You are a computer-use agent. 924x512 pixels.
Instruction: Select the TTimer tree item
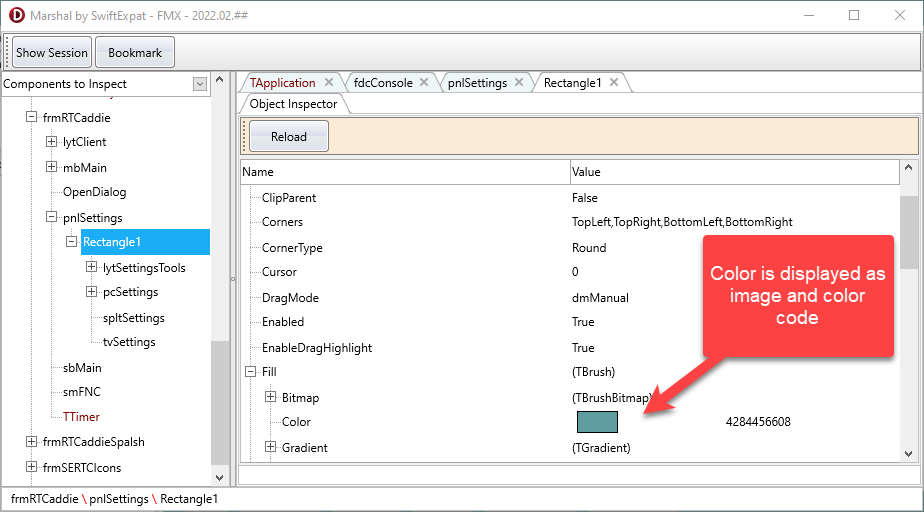pyautogui.click(x=81, y=416)
